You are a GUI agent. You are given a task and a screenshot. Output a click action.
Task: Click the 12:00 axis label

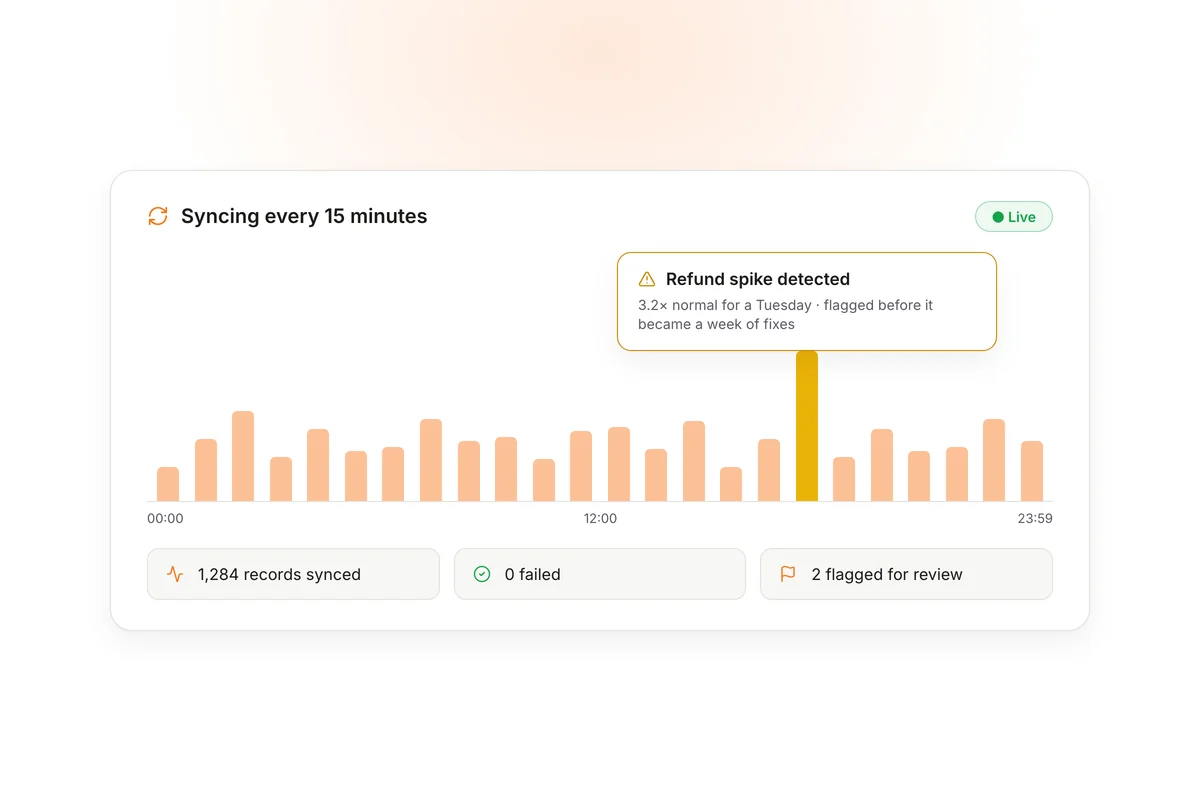(x=600, y=518)
